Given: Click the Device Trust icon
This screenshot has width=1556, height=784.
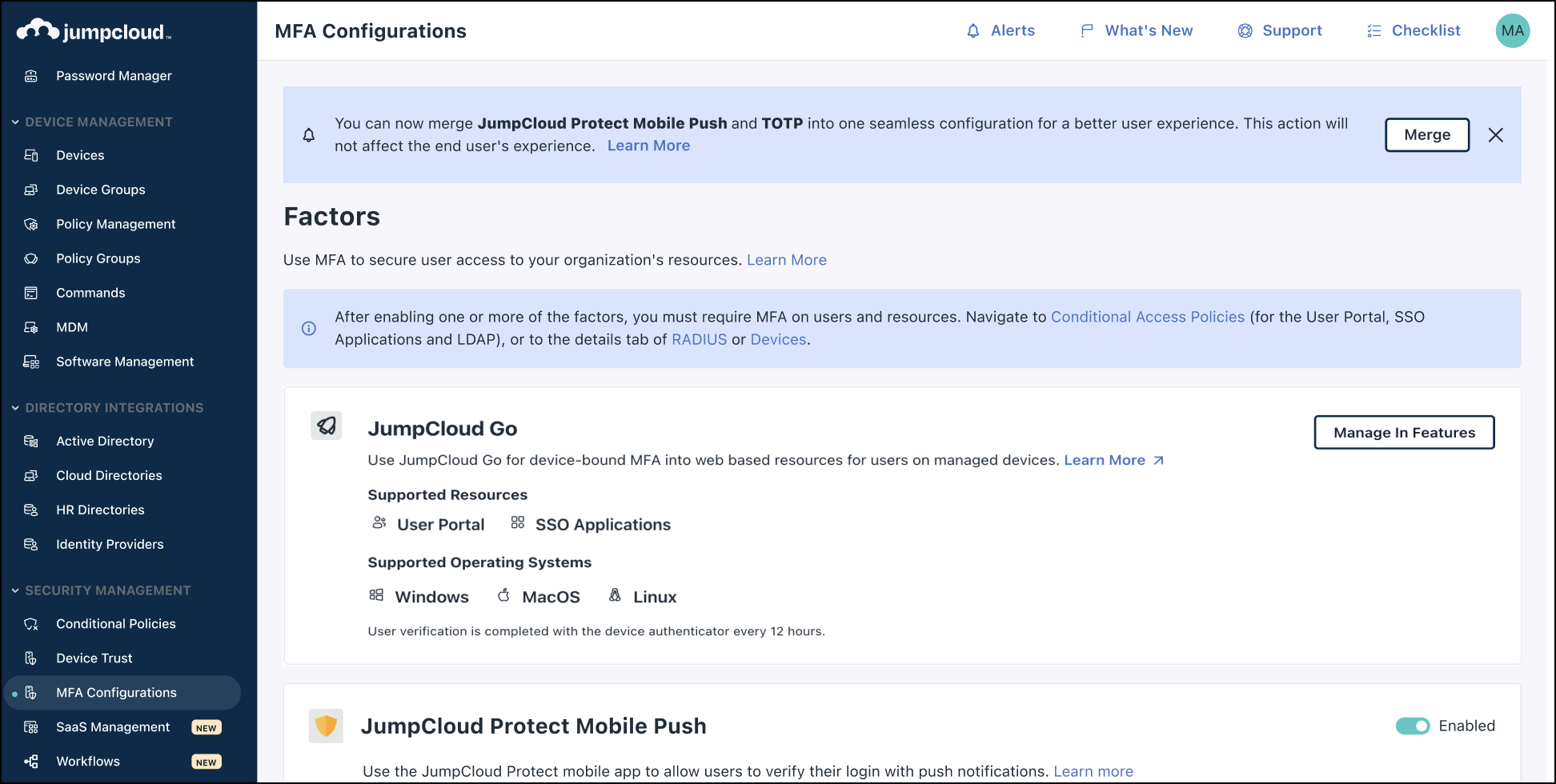Looking at the screenshot, I should (31, 658).
